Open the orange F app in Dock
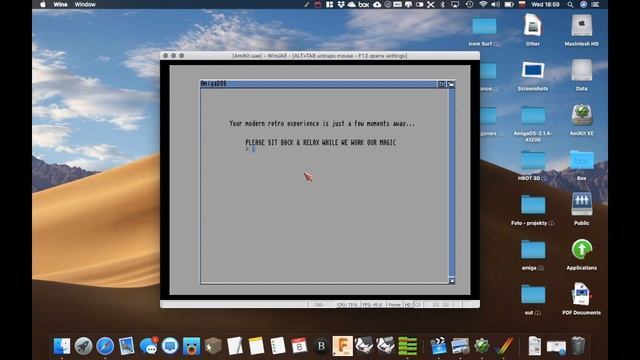 pos(343,346)
